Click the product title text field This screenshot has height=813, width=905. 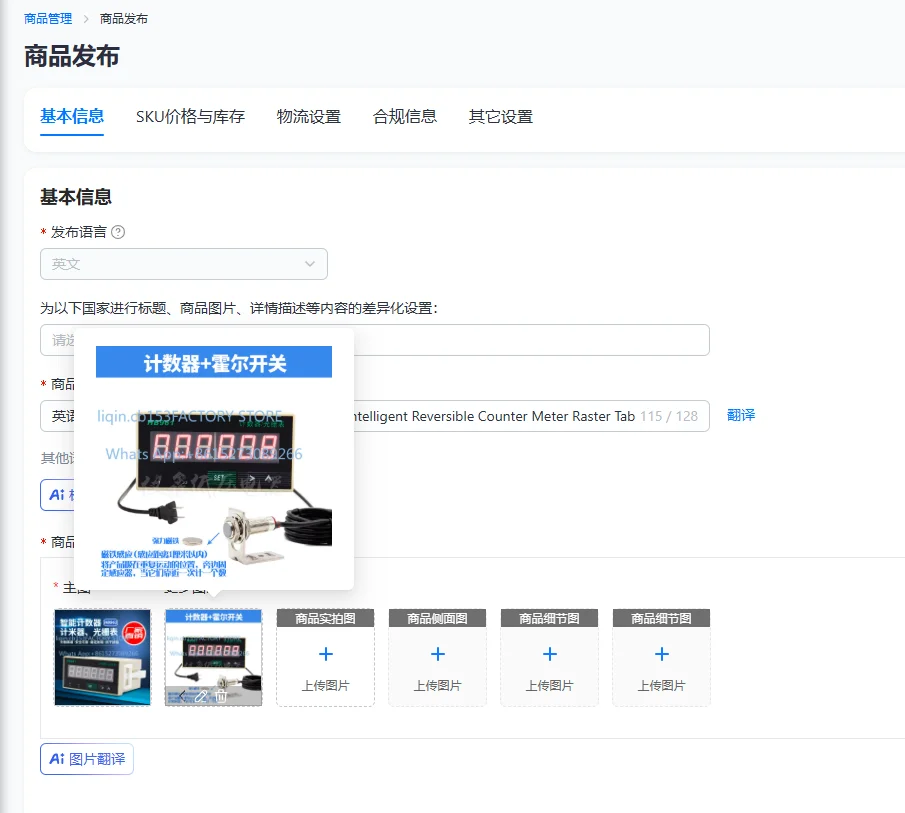pyautogui.click(x=375, y=416)
